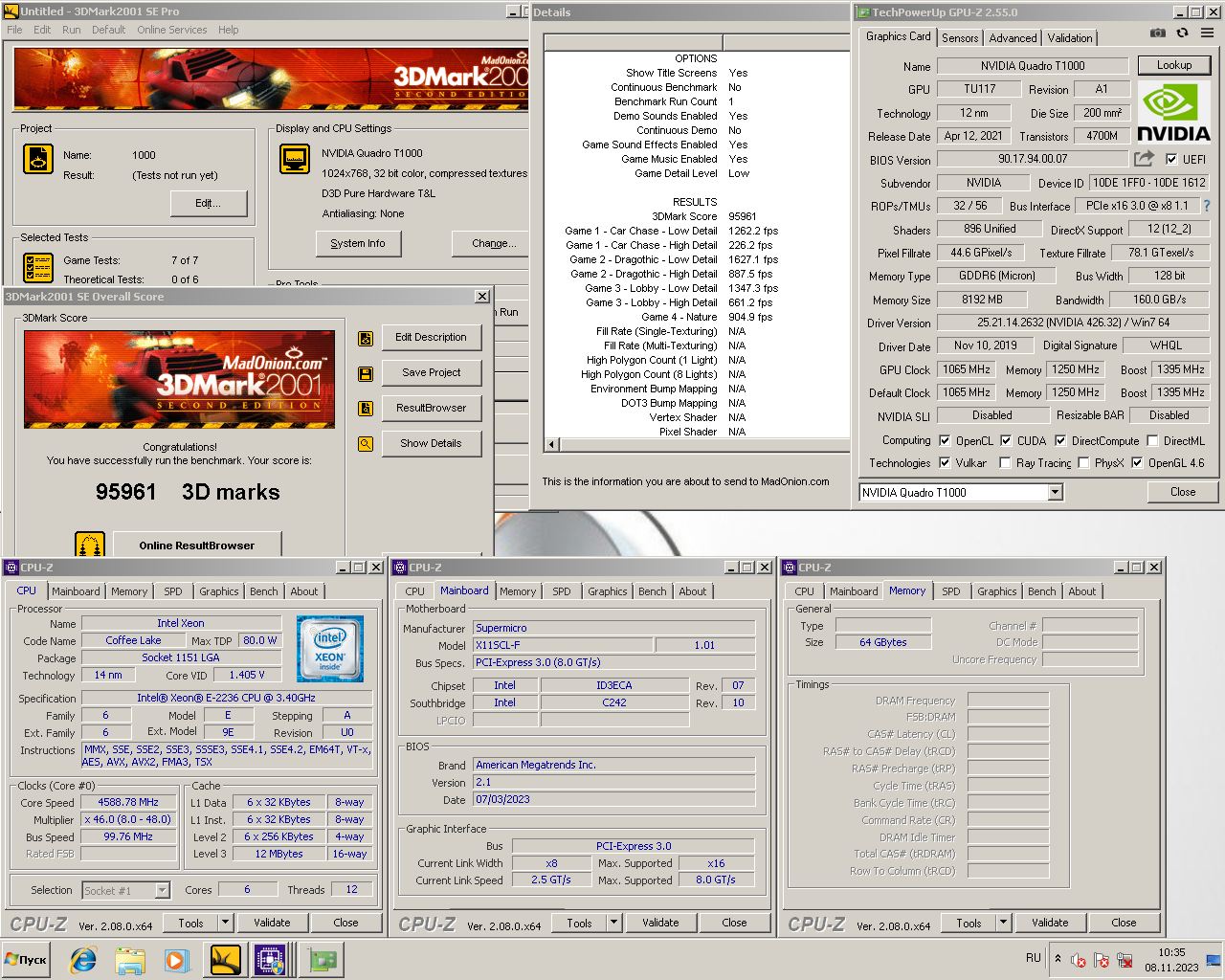Switch to the Validation tab in GPU-Z

tap(1070, 38)
